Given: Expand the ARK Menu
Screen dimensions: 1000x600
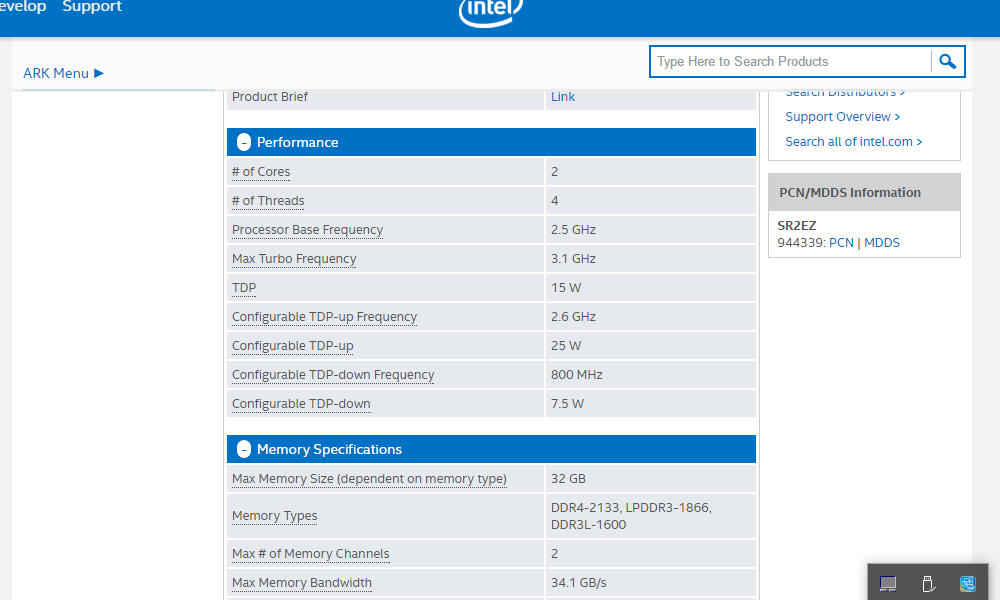Looking at the screenshot, I should 63,73.
